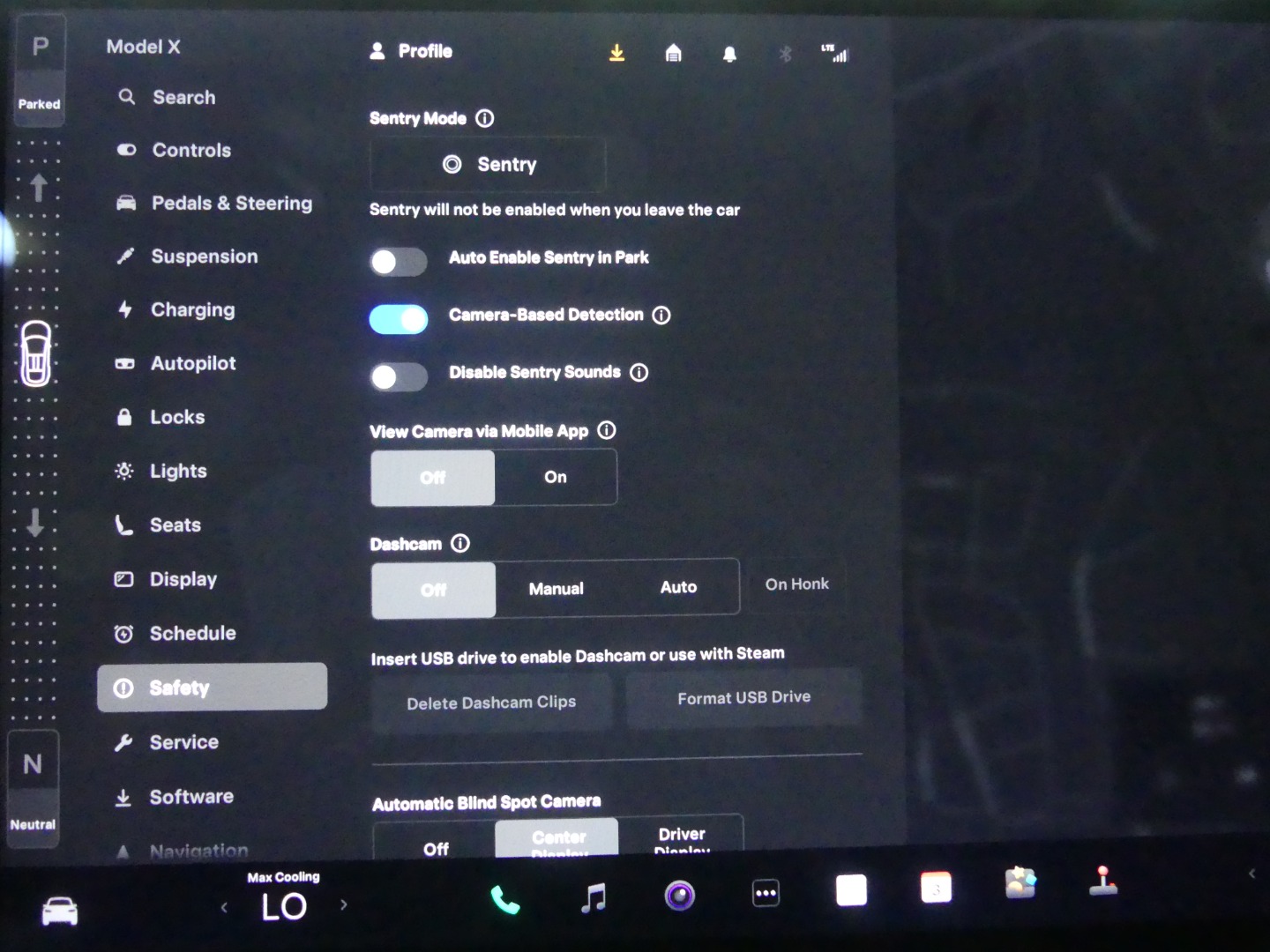1270x952 pixels.
Task: Open the Phone app icon
Action: [x=504, y=899]
